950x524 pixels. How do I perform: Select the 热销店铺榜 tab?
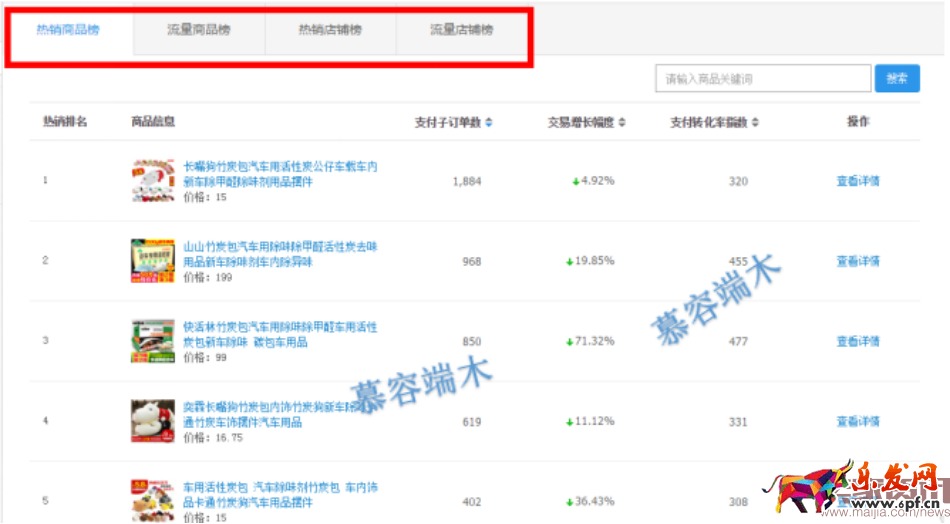pos(330,30)
